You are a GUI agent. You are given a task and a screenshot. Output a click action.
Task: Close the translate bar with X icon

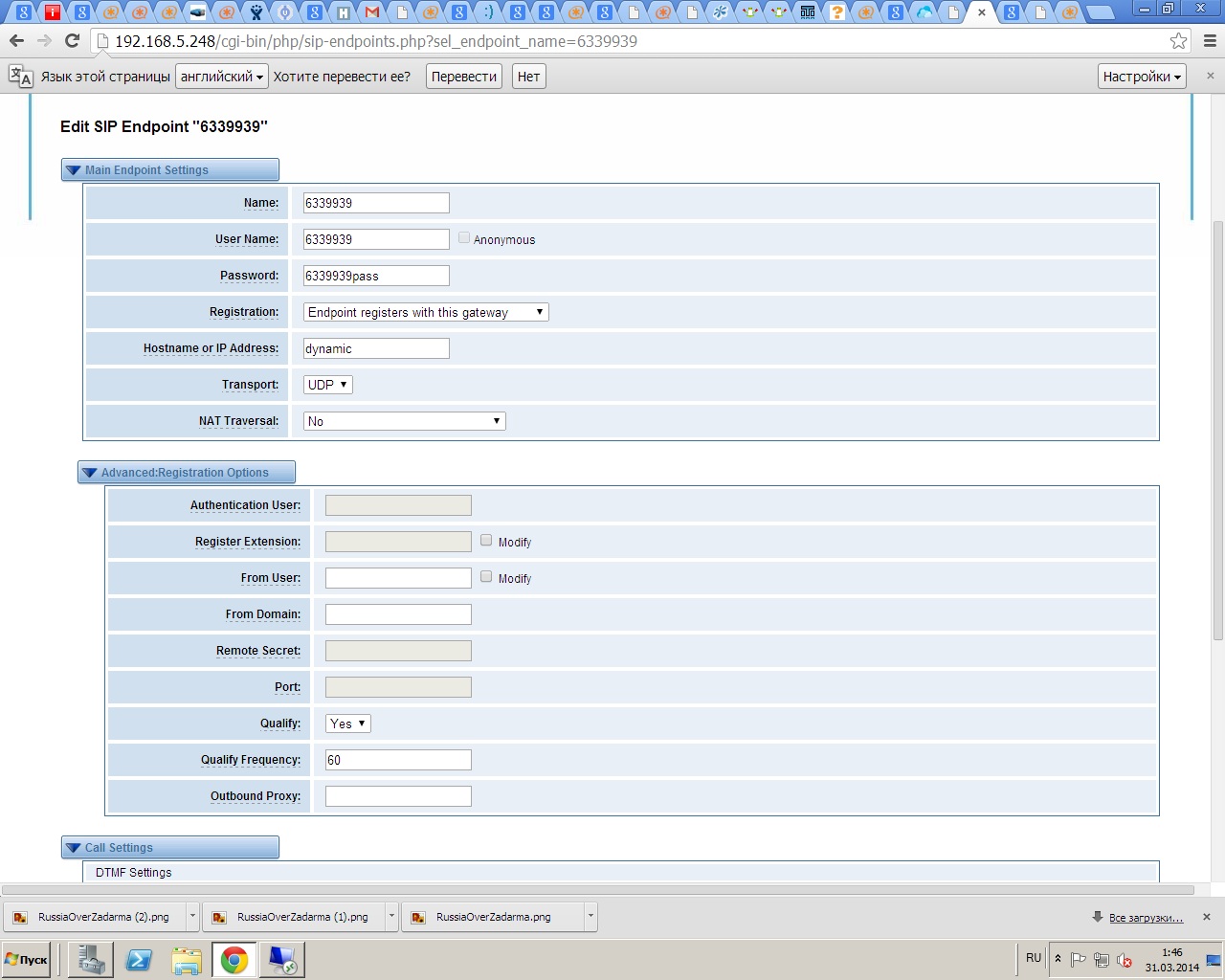1210,76
